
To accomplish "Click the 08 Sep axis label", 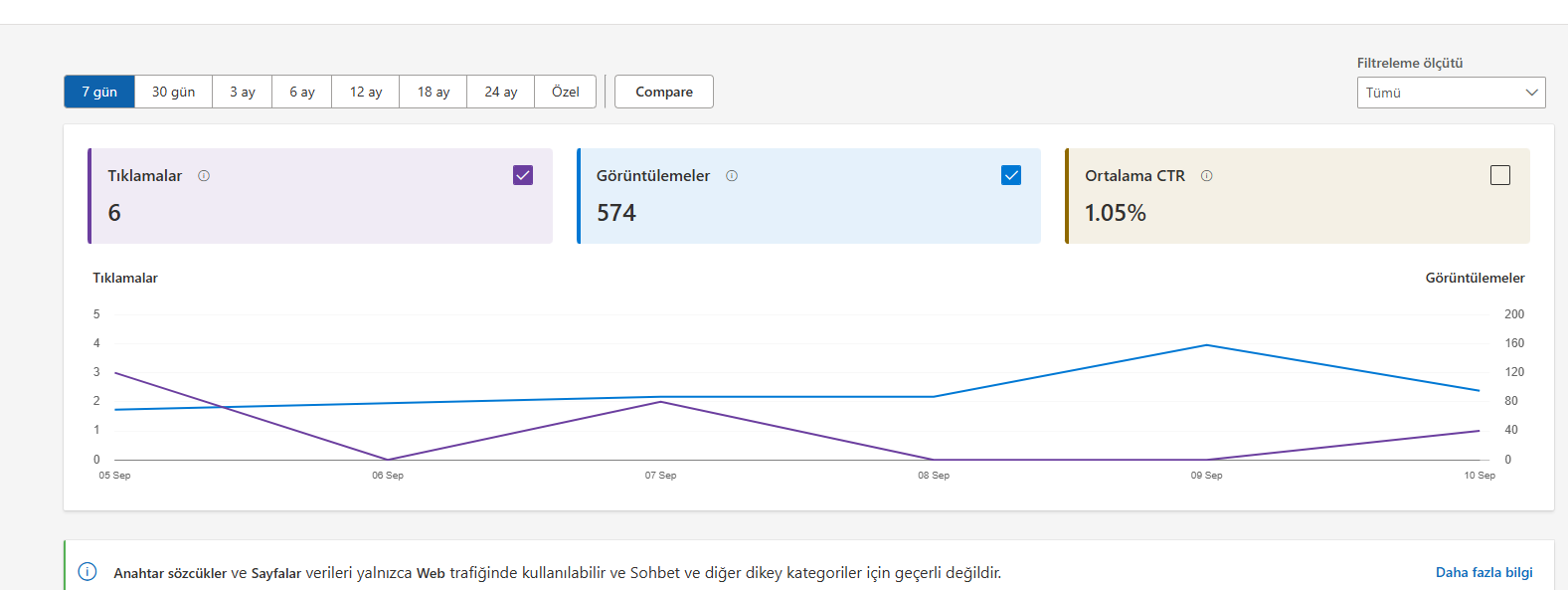I will (934, 476).
